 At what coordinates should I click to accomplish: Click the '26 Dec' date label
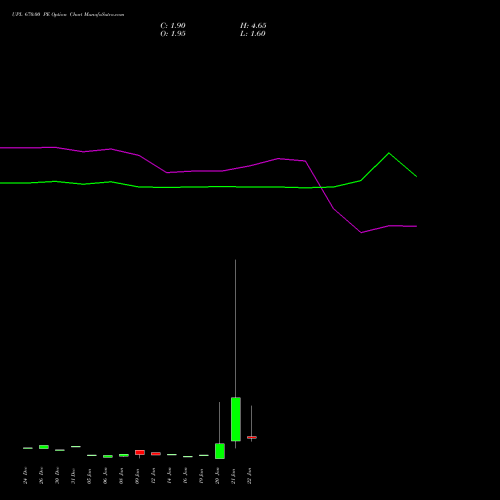[x=42, y=476]
